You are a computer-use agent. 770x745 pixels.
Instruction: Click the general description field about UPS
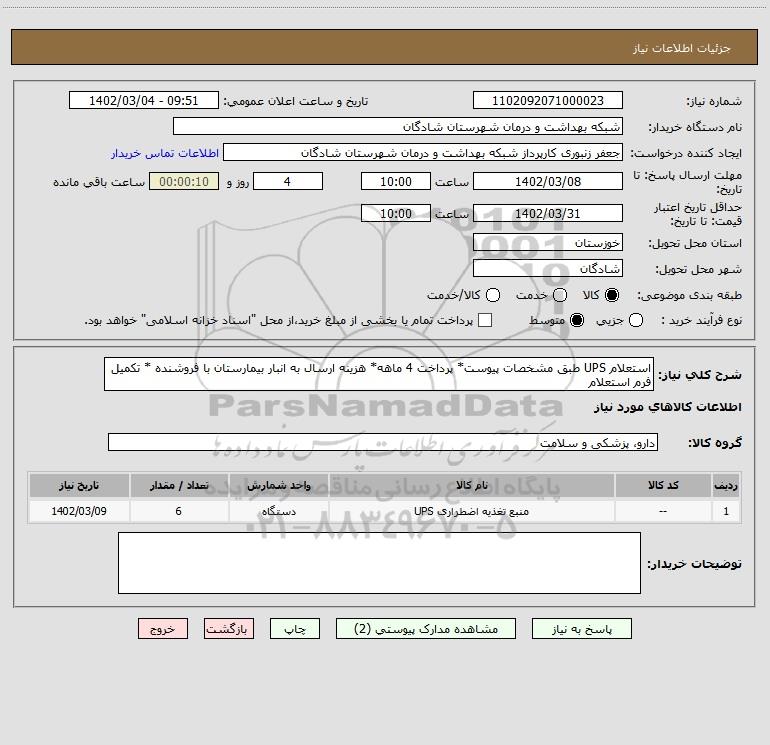pos(379,374)
